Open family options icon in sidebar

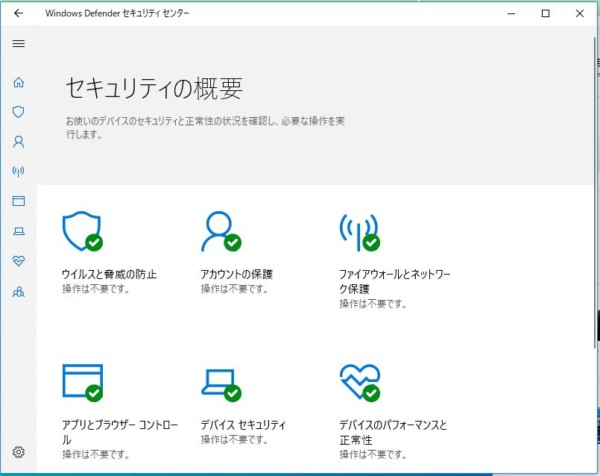click(18, 292)
